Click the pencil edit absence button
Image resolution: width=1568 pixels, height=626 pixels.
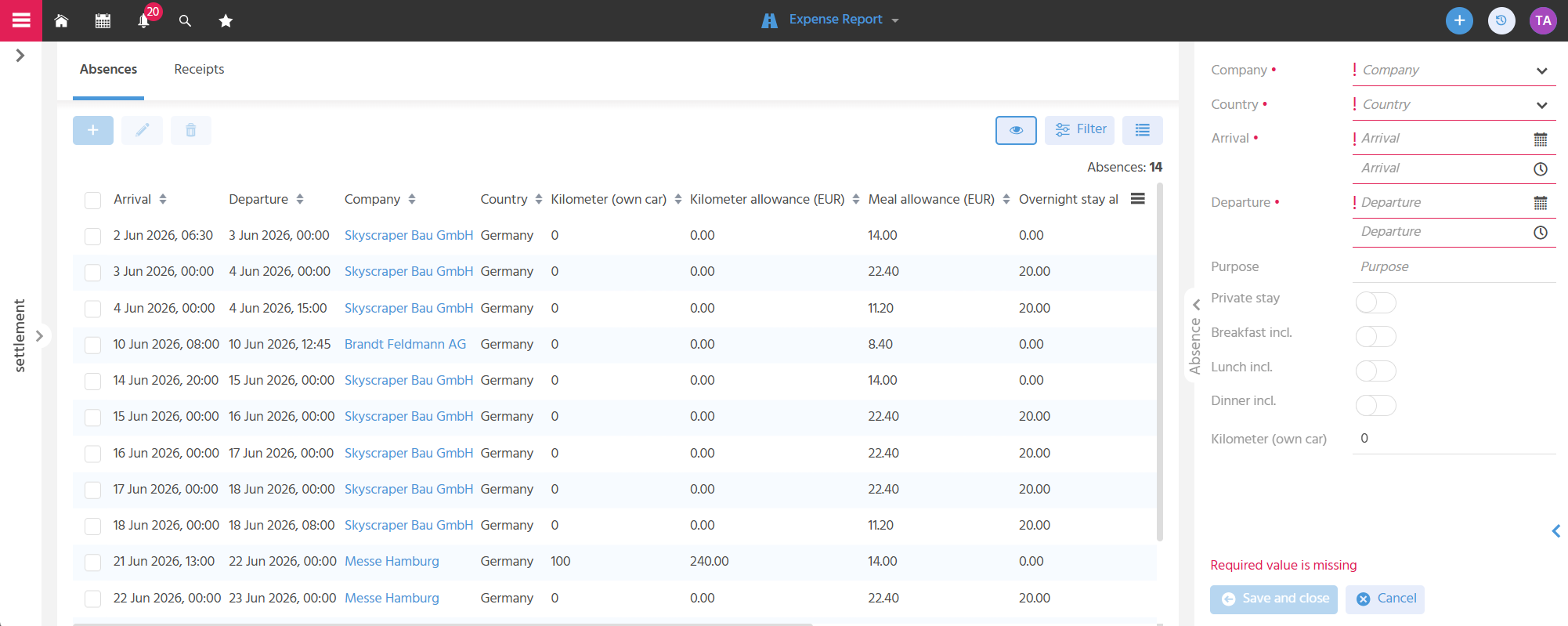click(x=142, y=130)
